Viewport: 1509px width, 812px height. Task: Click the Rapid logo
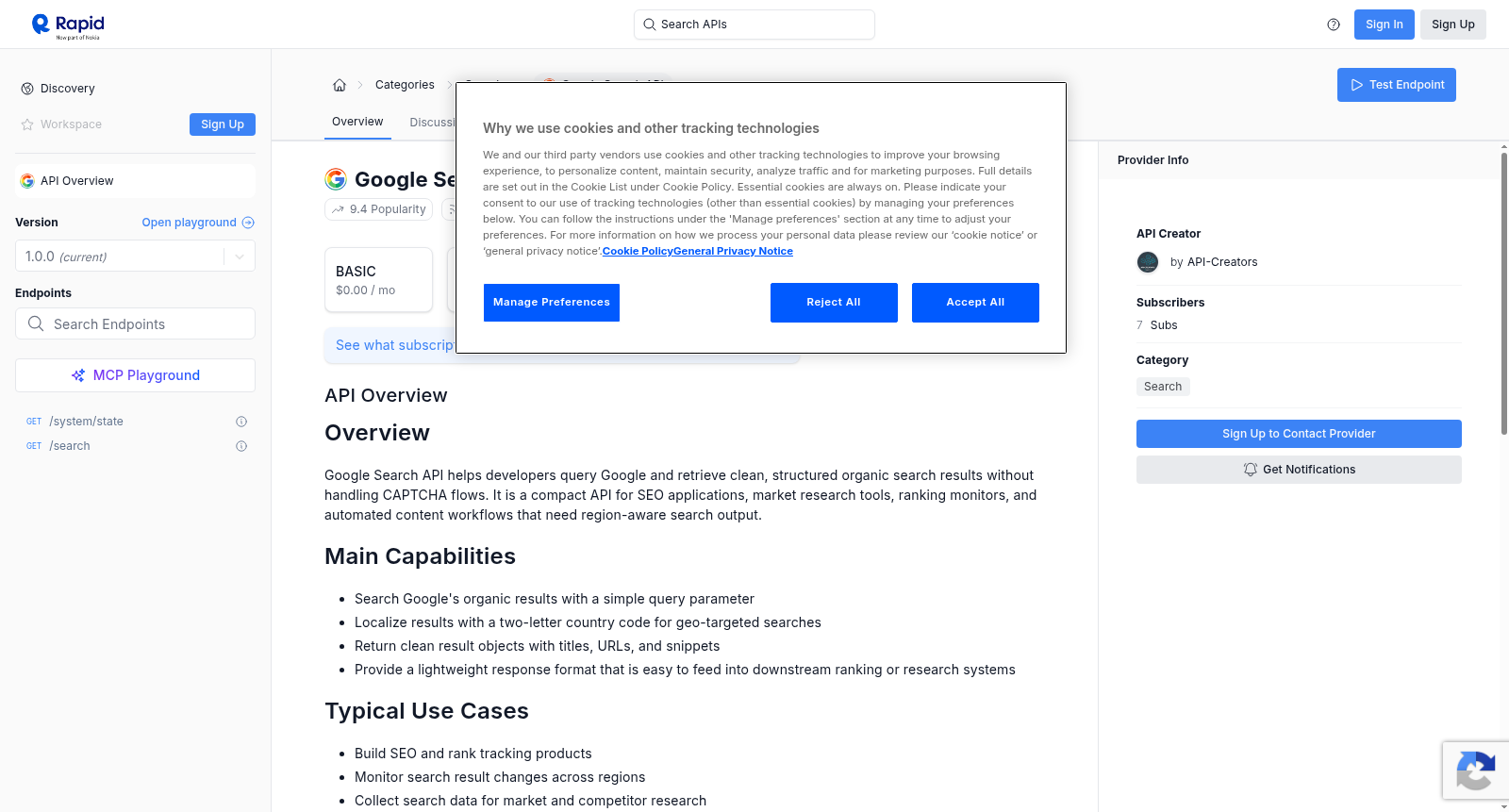pyautogui.click(x=68, y=25)
